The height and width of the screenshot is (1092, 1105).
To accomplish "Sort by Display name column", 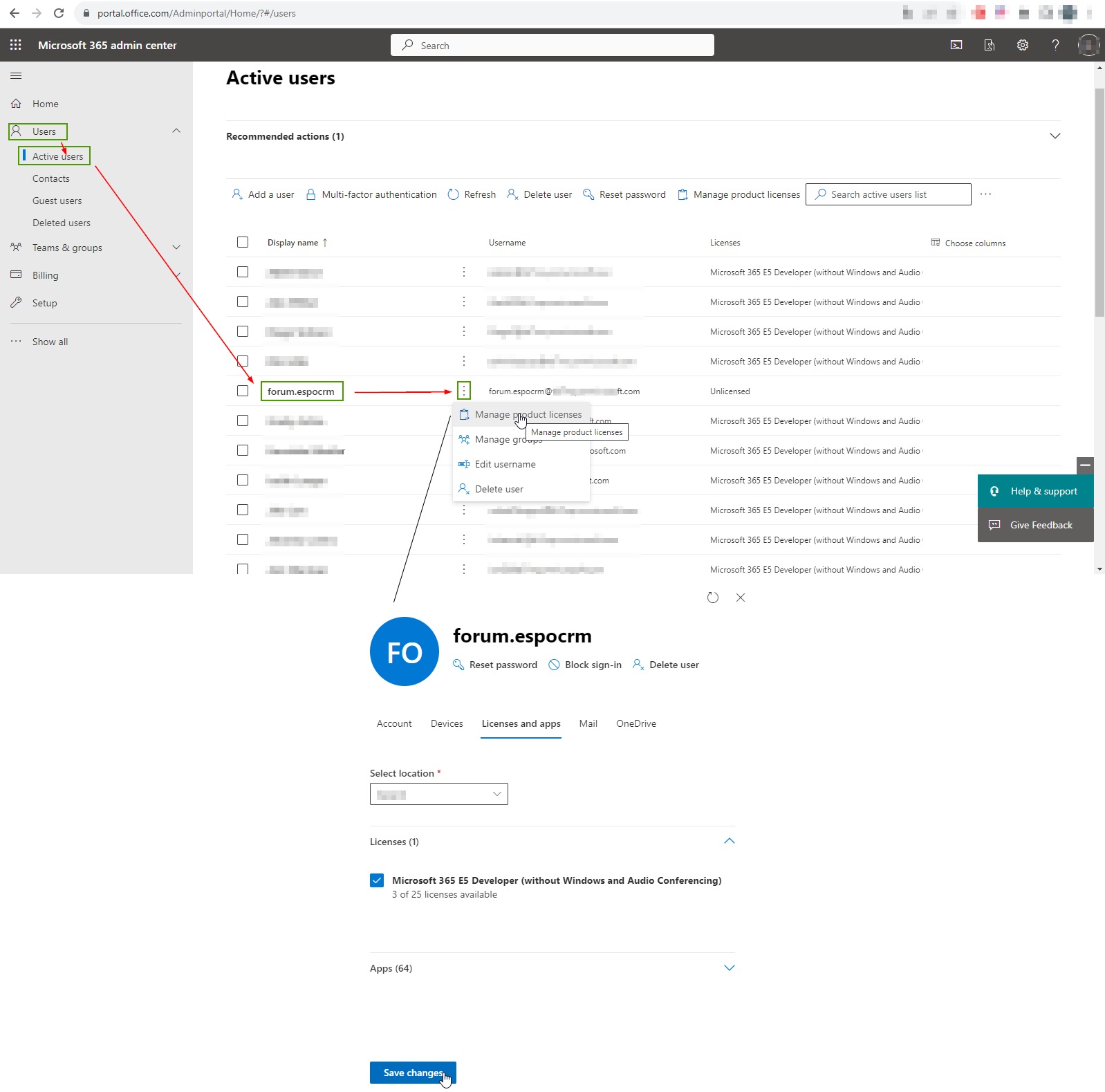I will (x=297, y=243).
